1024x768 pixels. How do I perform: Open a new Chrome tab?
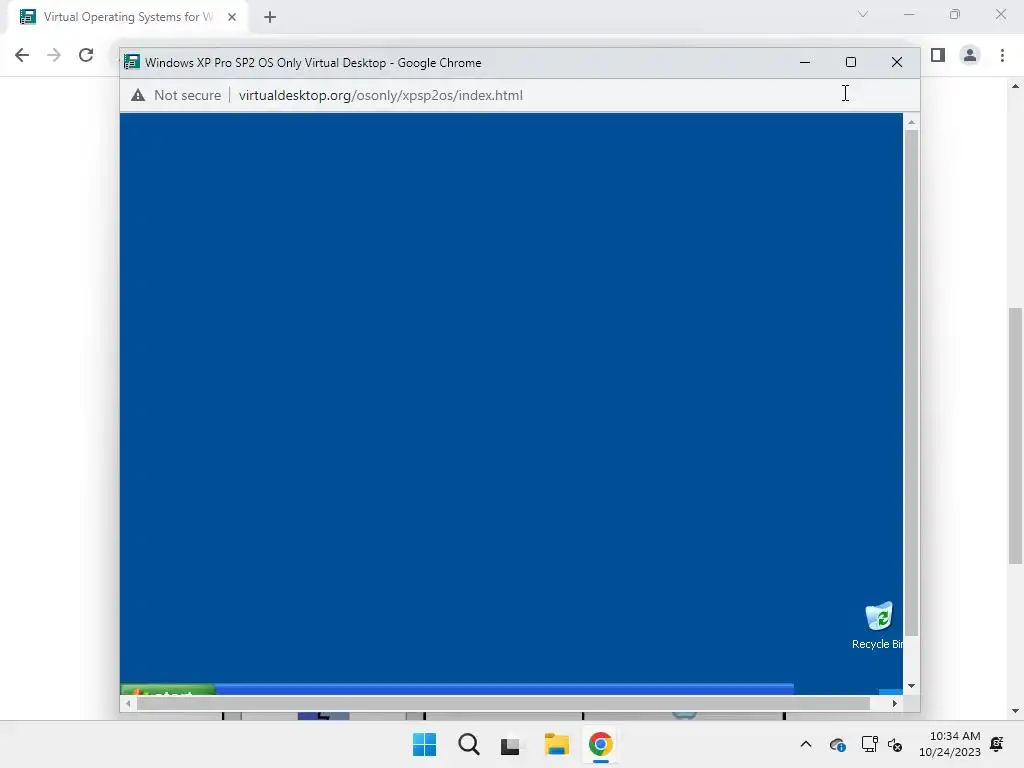pos(270,17)
